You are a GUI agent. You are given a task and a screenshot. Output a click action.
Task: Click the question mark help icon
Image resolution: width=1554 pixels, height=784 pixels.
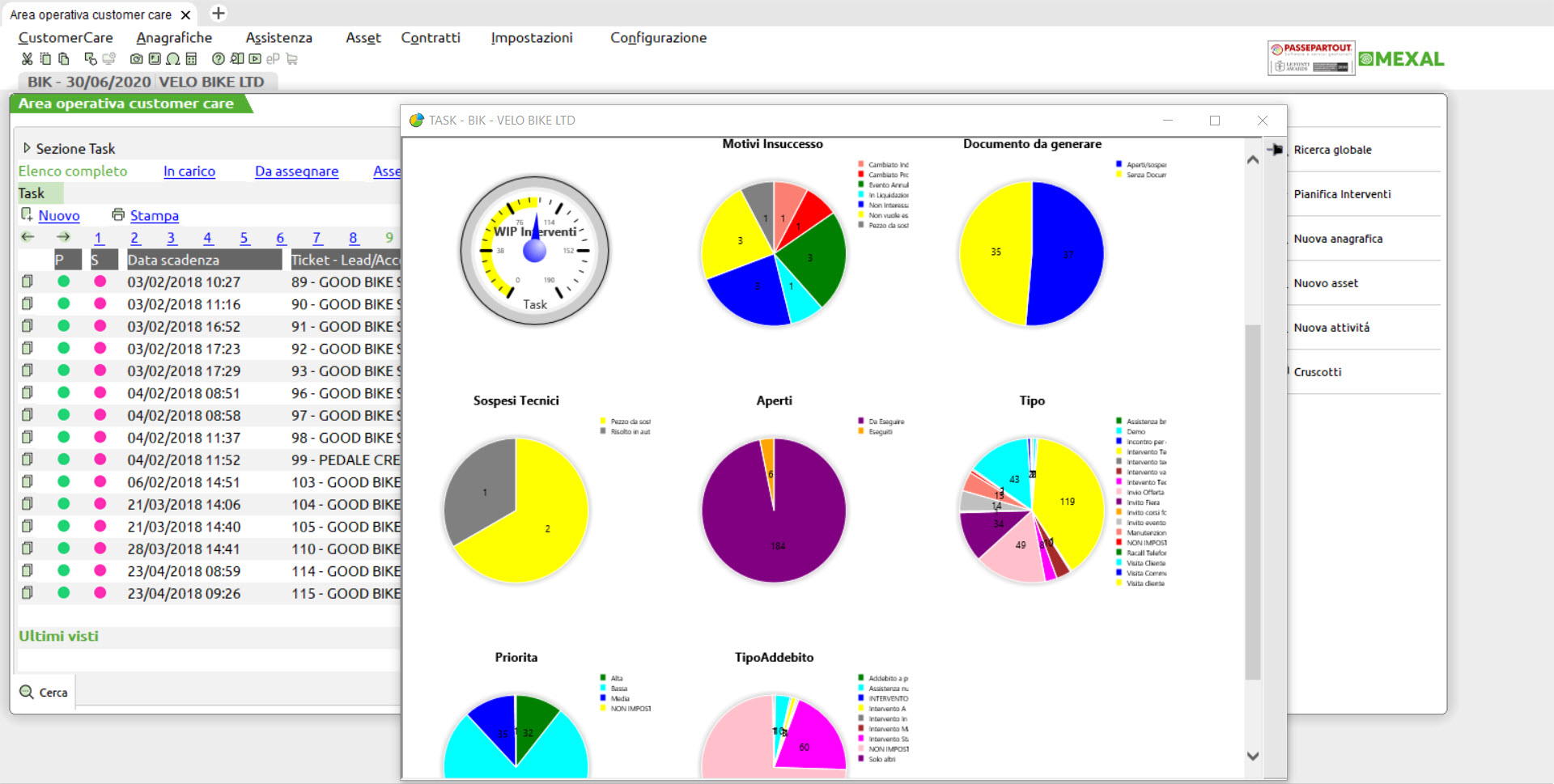tap(218, 59)
